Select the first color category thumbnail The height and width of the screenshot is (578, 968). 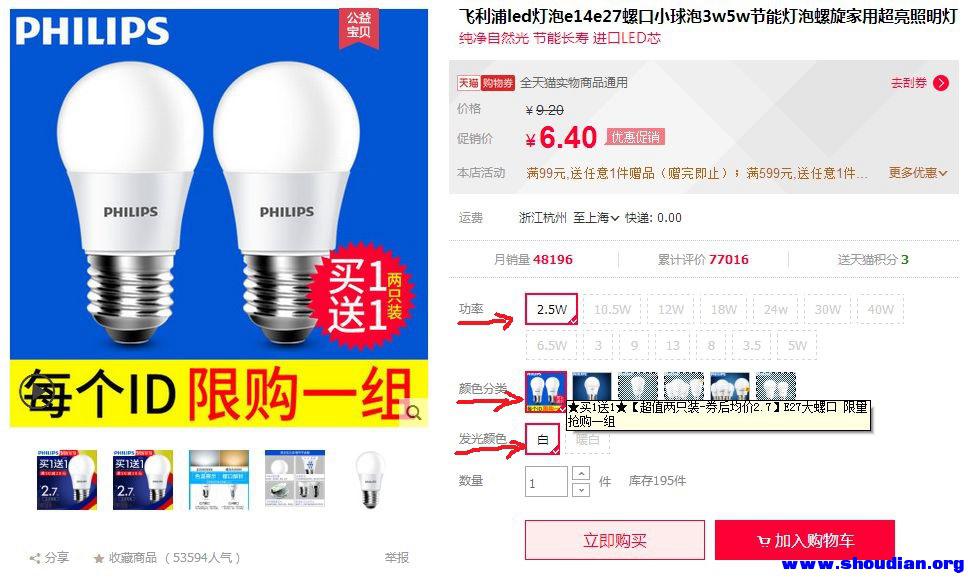click(546, 392)
